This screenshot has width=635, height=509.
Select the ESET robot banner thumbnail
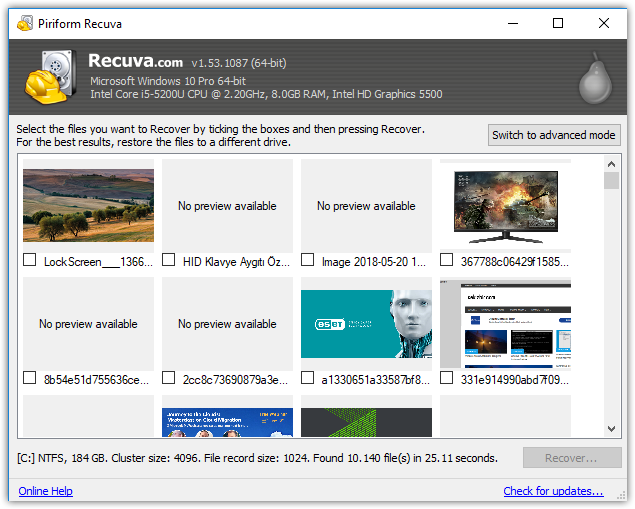[366, 324]
